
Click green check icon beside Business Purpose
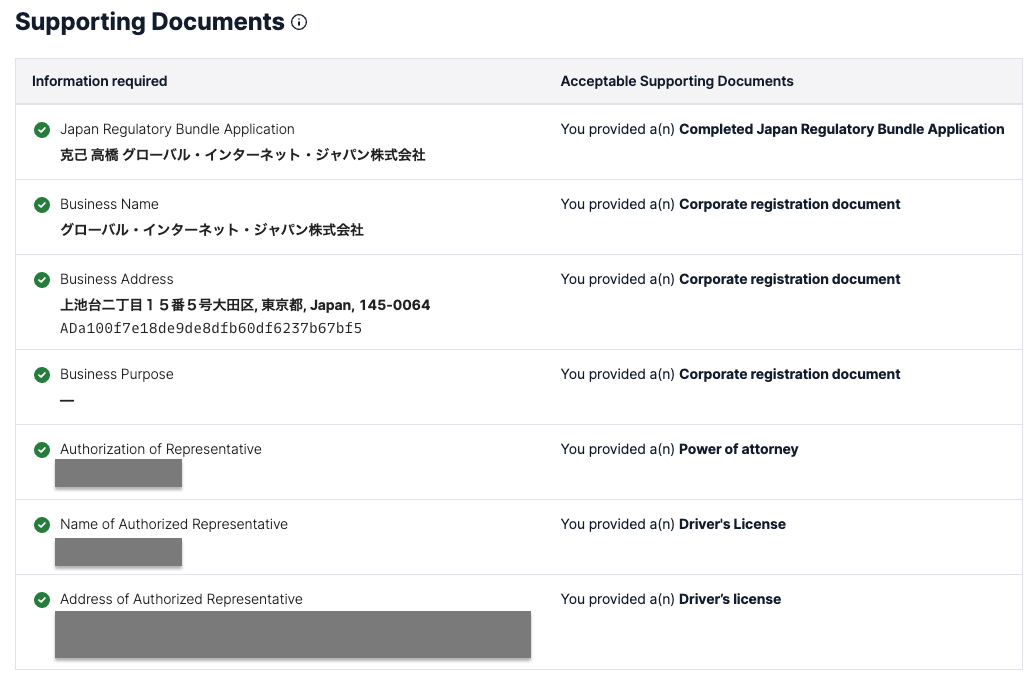pos(42,375)
